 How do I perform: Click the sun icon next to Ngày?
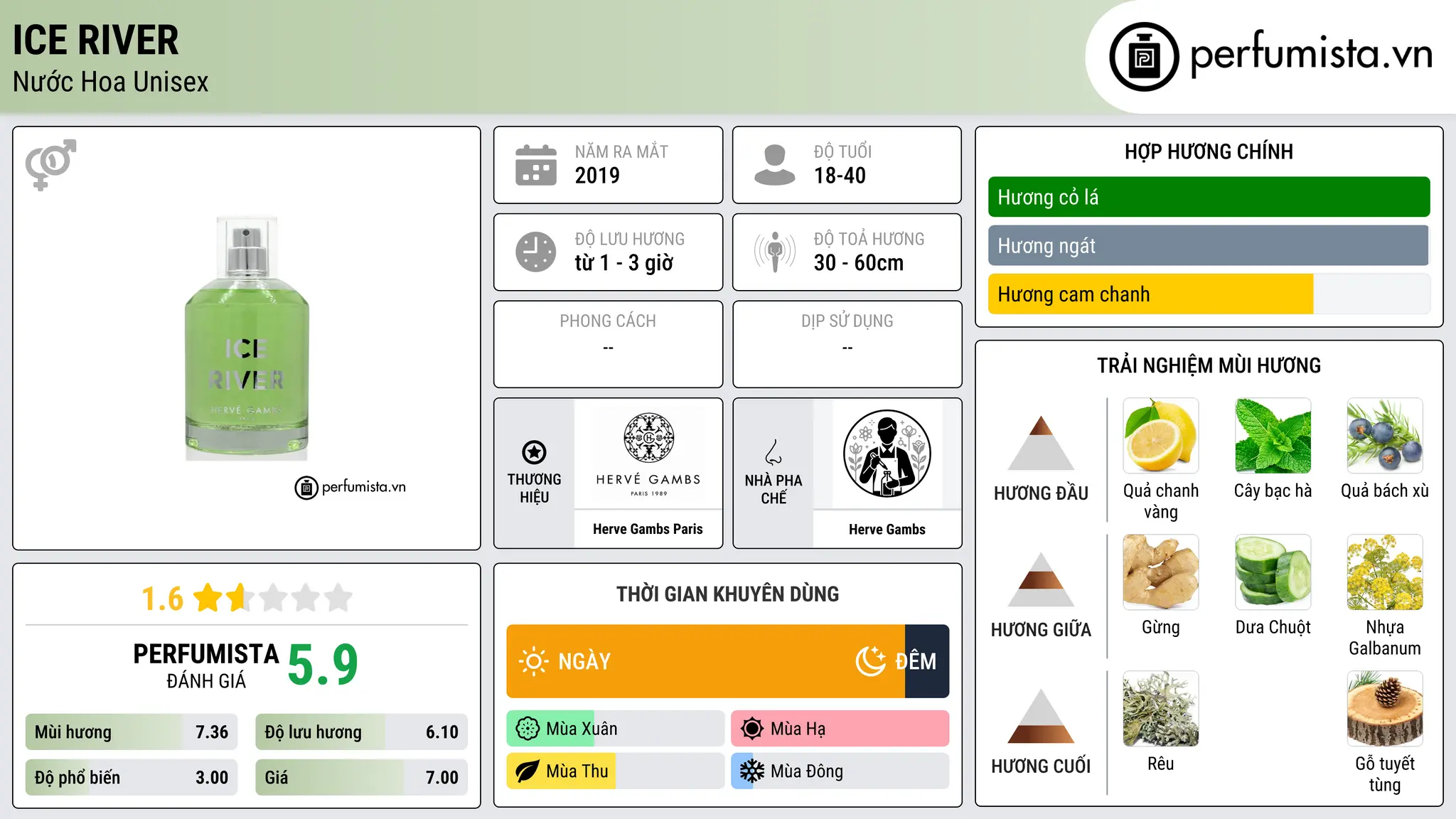[534, 661]
